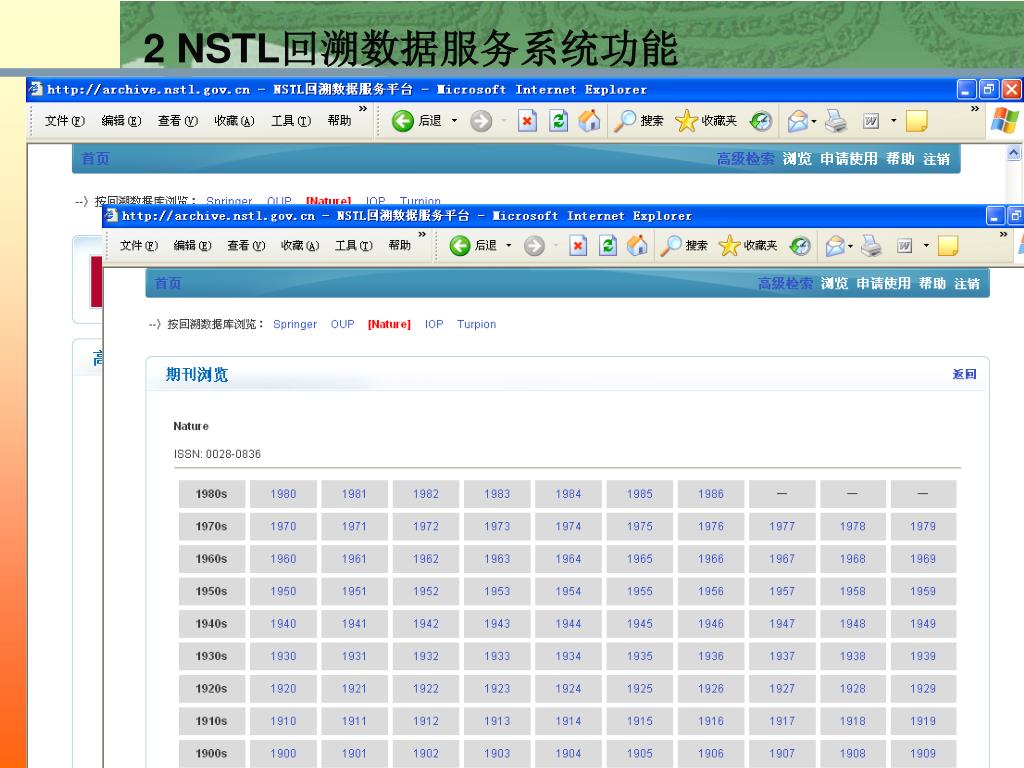
Task: Click the Mail envelope icon in the front window
Action: (x=835, y=246)
